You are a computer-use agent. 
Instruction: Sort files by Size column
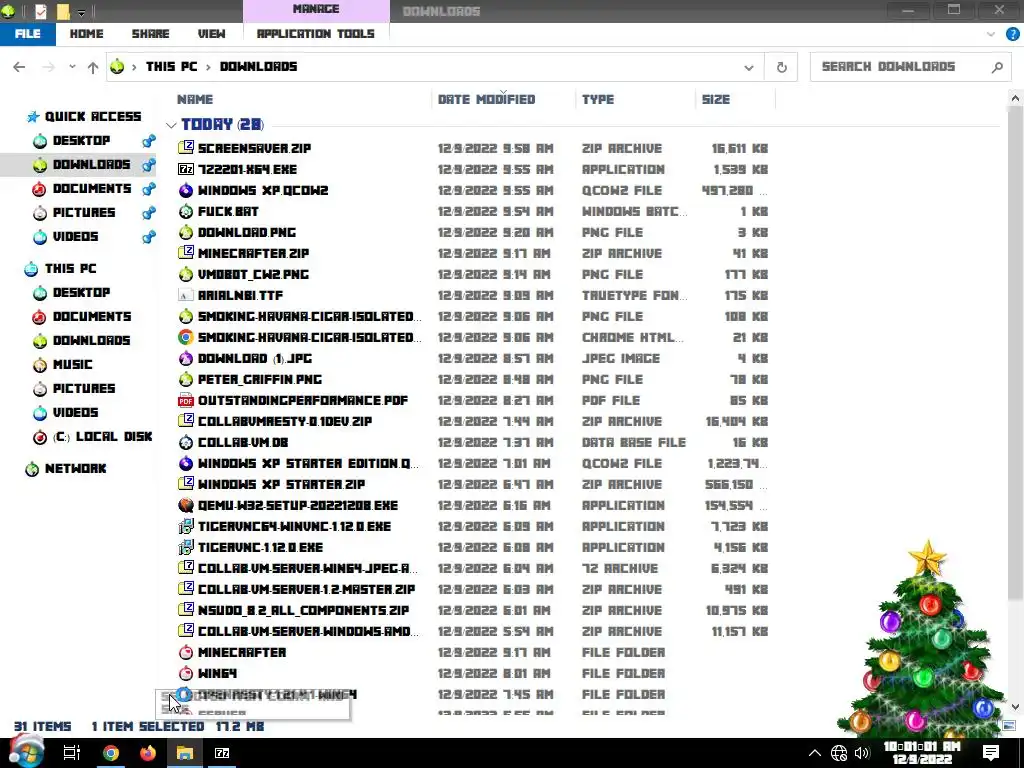[716, 99]
